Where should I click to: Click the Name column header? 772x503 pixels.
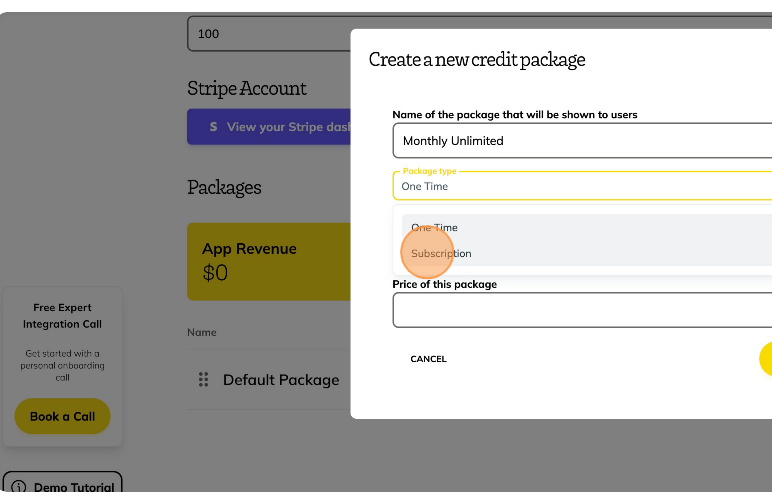(202, 332)
